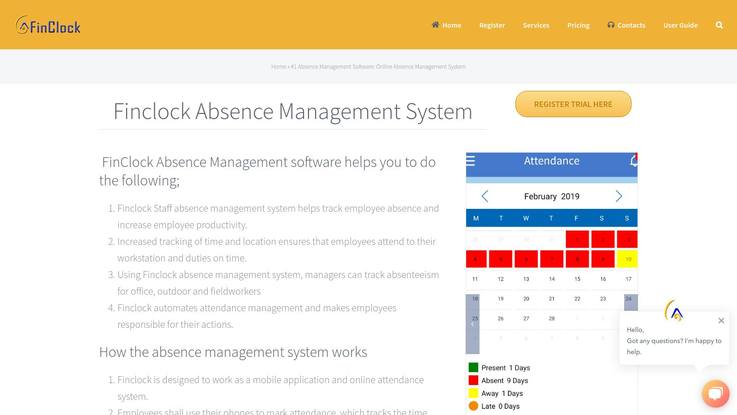Open the chat bubble widget
Image resolution: width=737 pixels, height=415 pixels.
(715, 393)
